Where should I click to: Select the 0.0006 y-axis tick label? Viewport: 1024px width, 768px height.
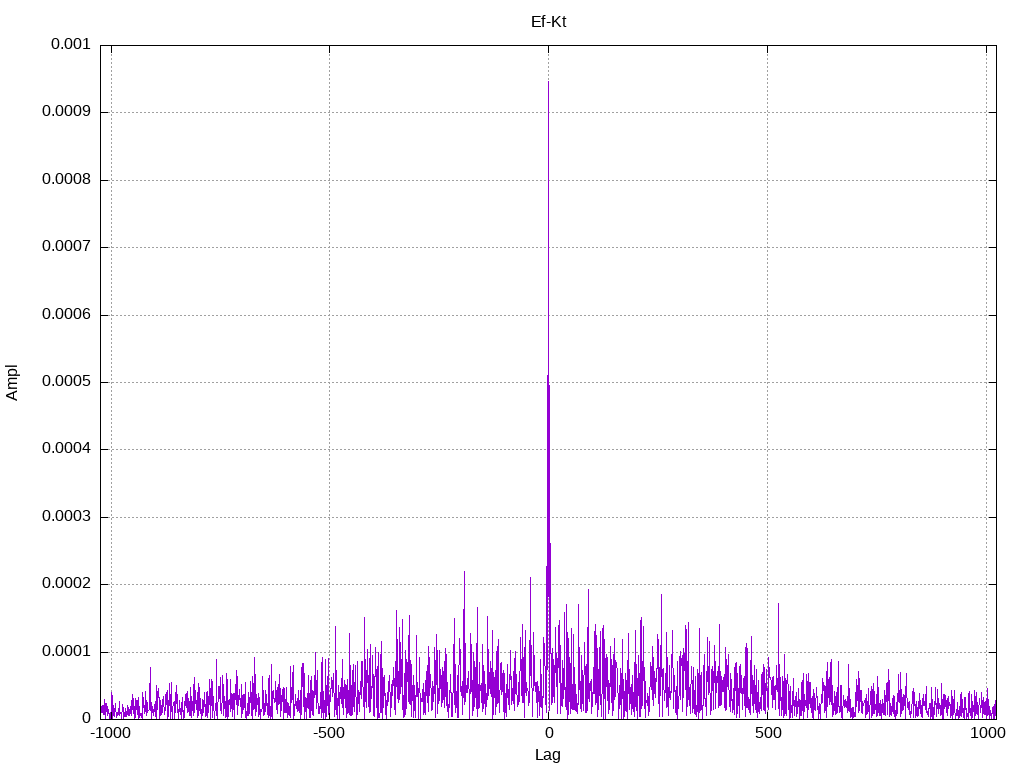coord(66,315)
